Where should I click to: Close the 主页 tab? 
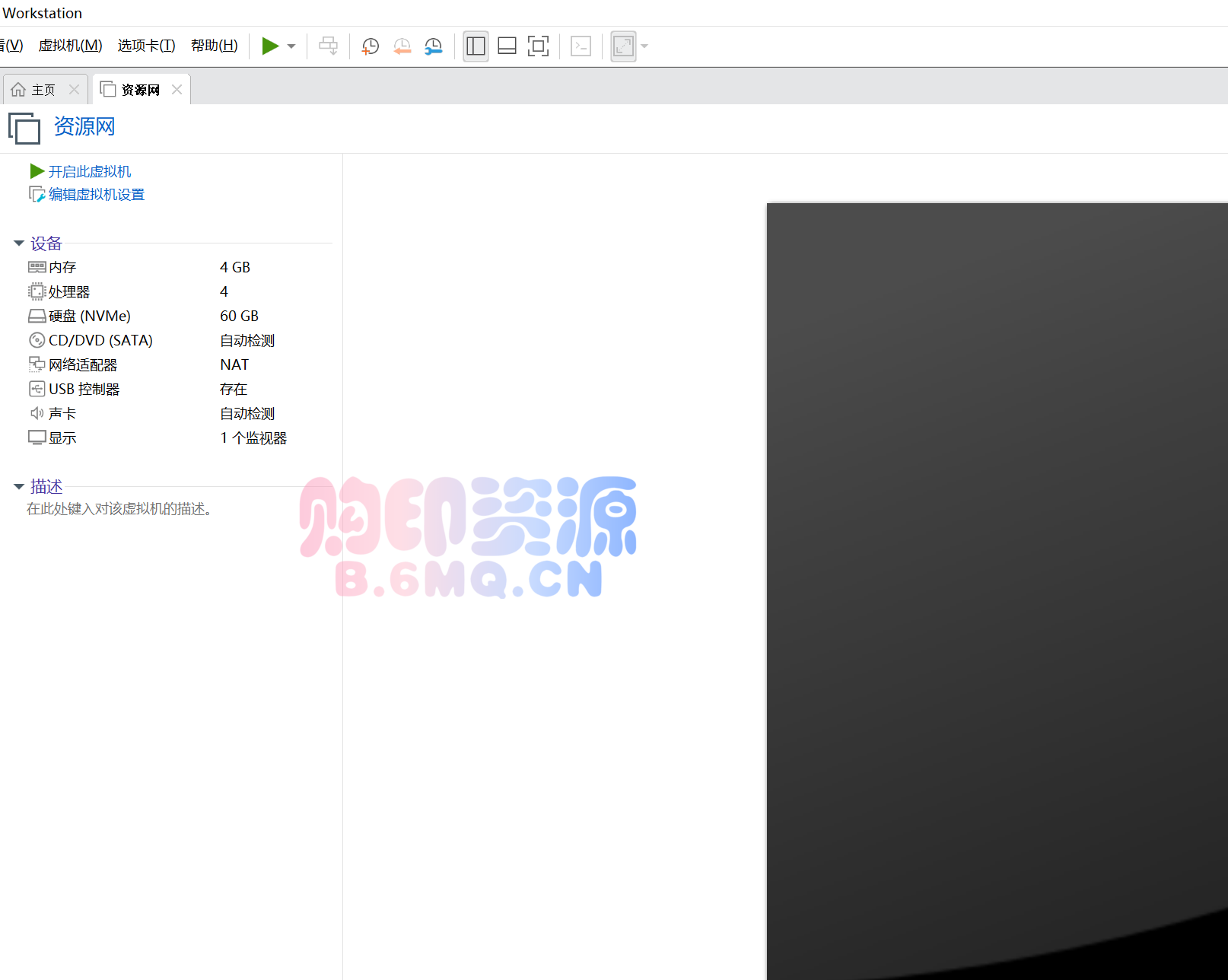click(74, 90)
